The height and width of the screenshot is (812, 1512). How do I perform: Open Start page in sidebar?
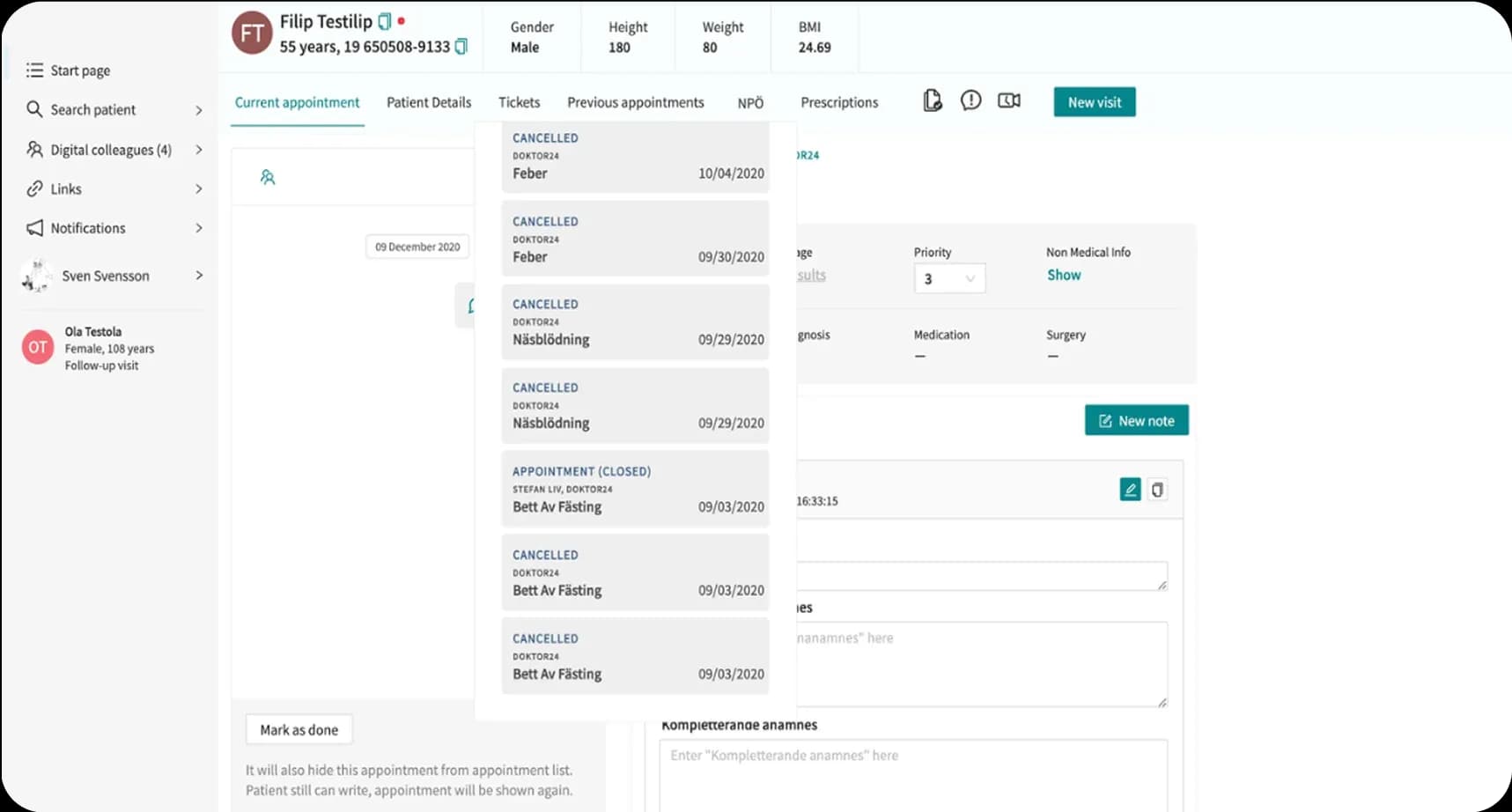[x=79, y=70]
